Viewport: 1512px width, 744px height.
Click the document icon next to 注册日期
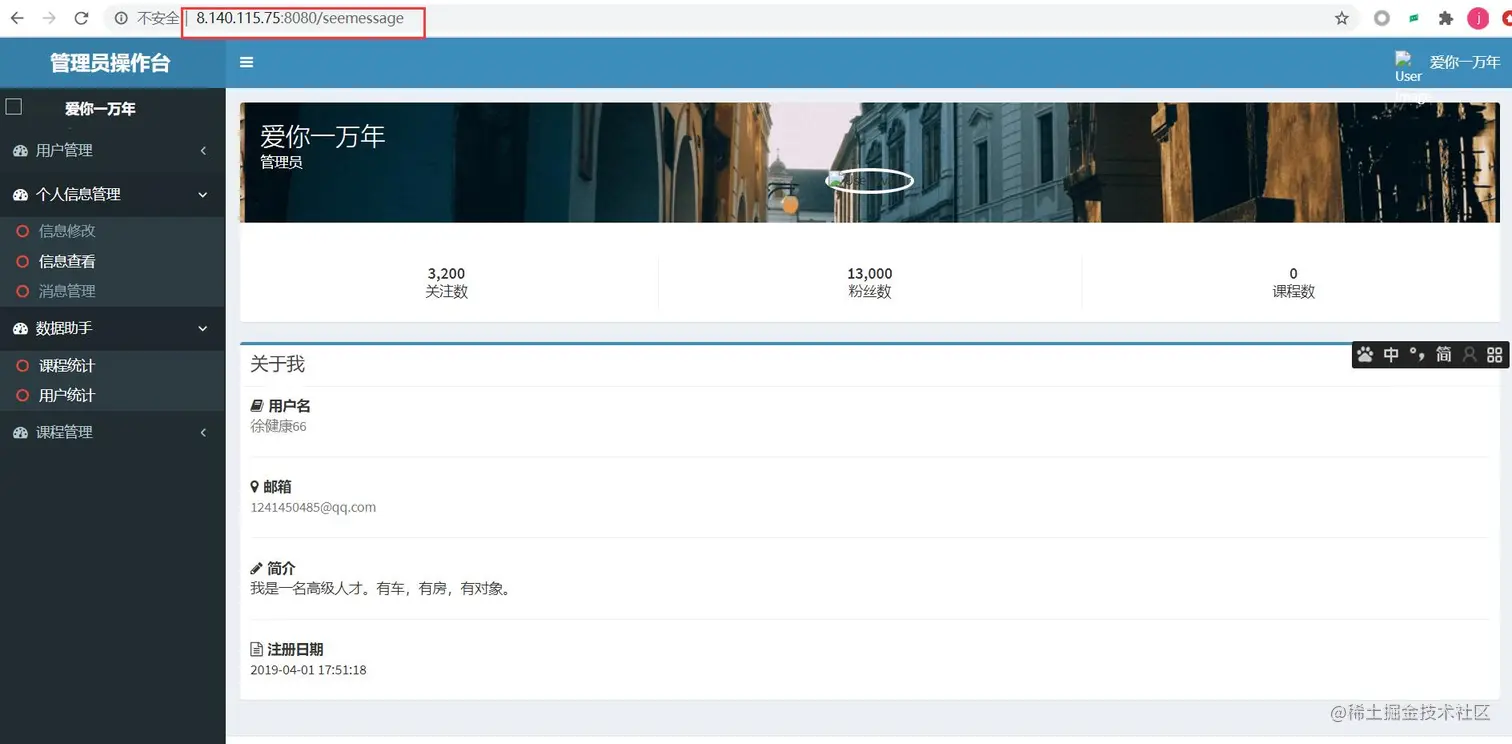pyautogui.click(x=256, y=649)
